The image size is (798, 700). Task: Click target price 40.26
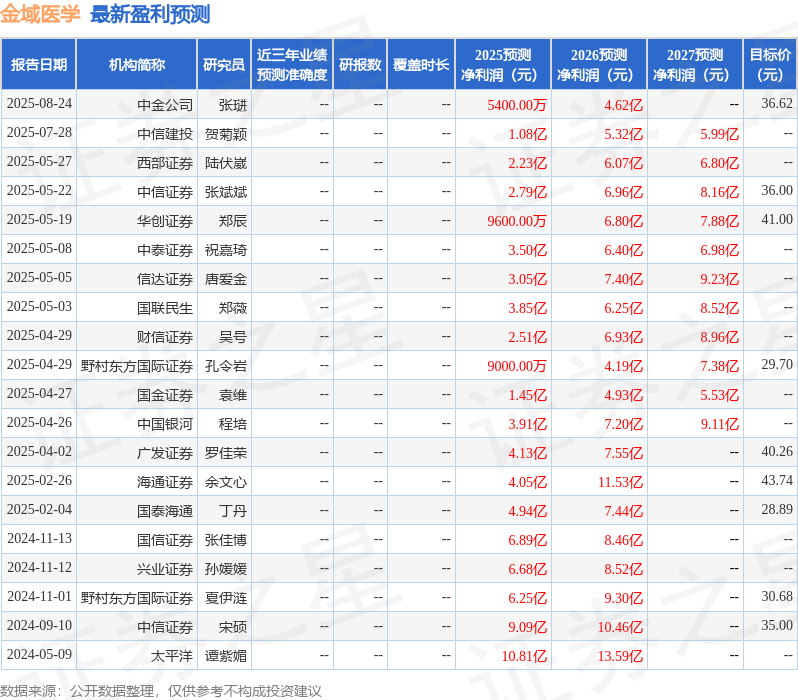click(777, 452)
